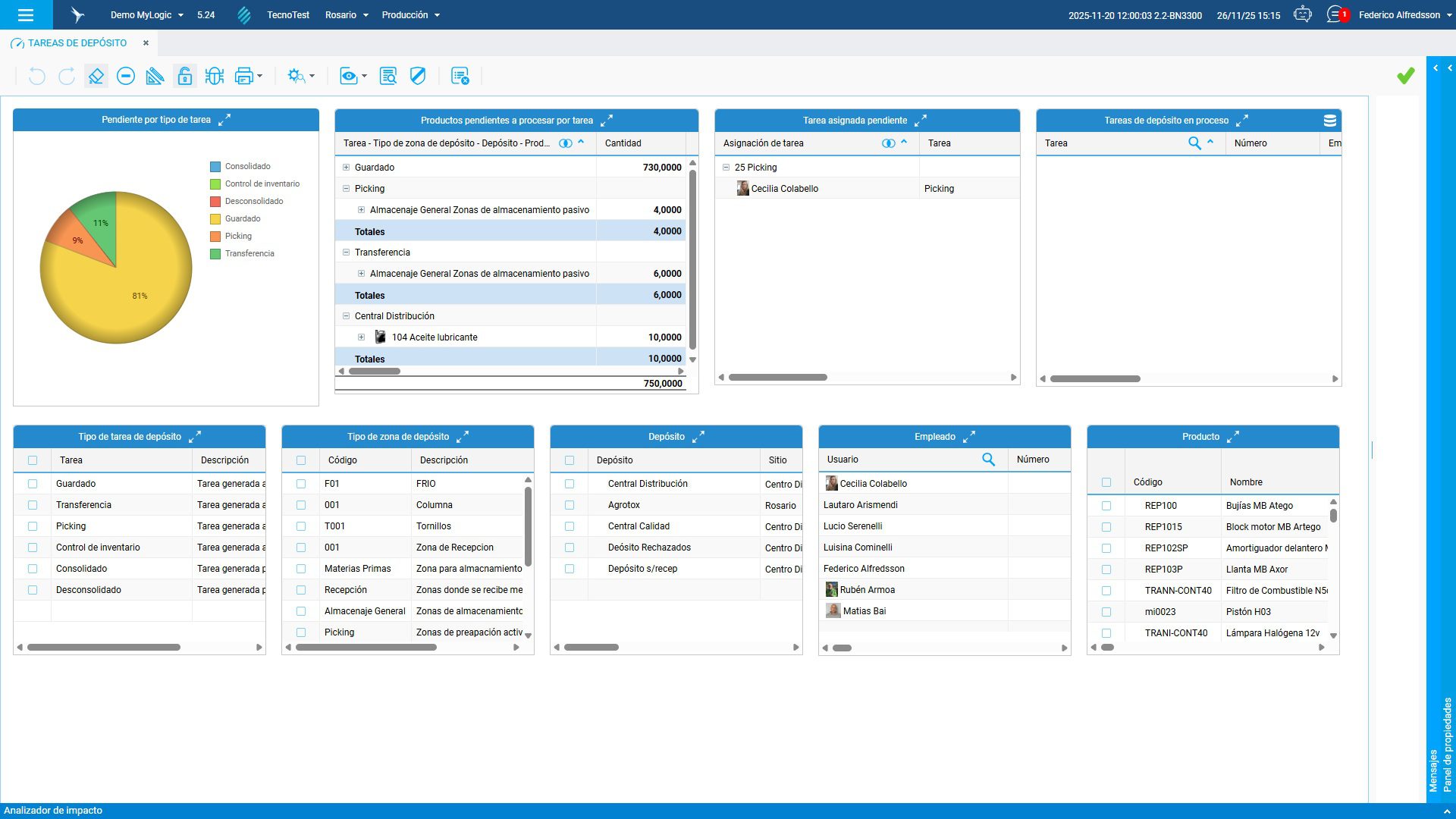Check the REP1015 product checkbox

[x=1106, y=527]
